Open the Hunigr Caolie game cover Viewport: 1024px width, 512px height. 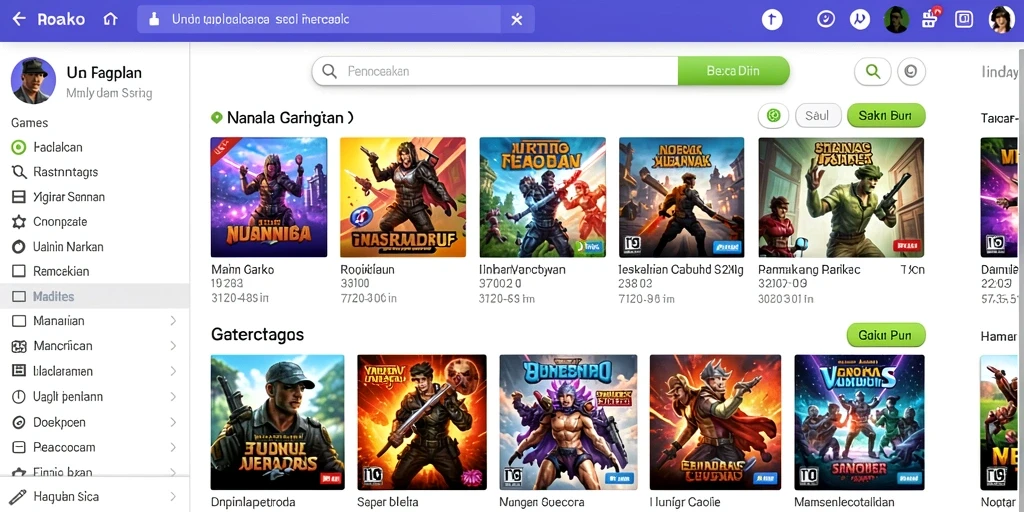[715, 422]
